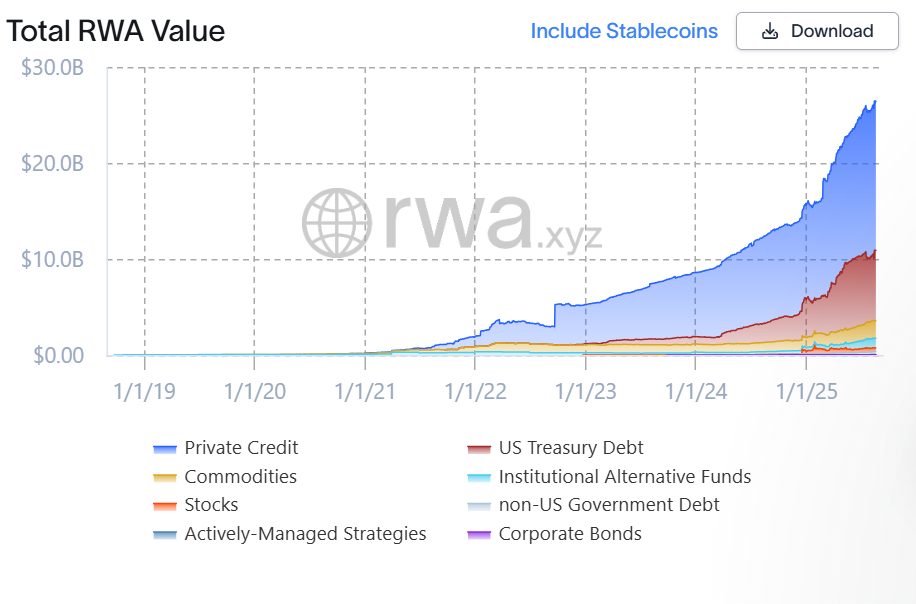
Task: Click the download arrow icon
Action: click(770, 31)
